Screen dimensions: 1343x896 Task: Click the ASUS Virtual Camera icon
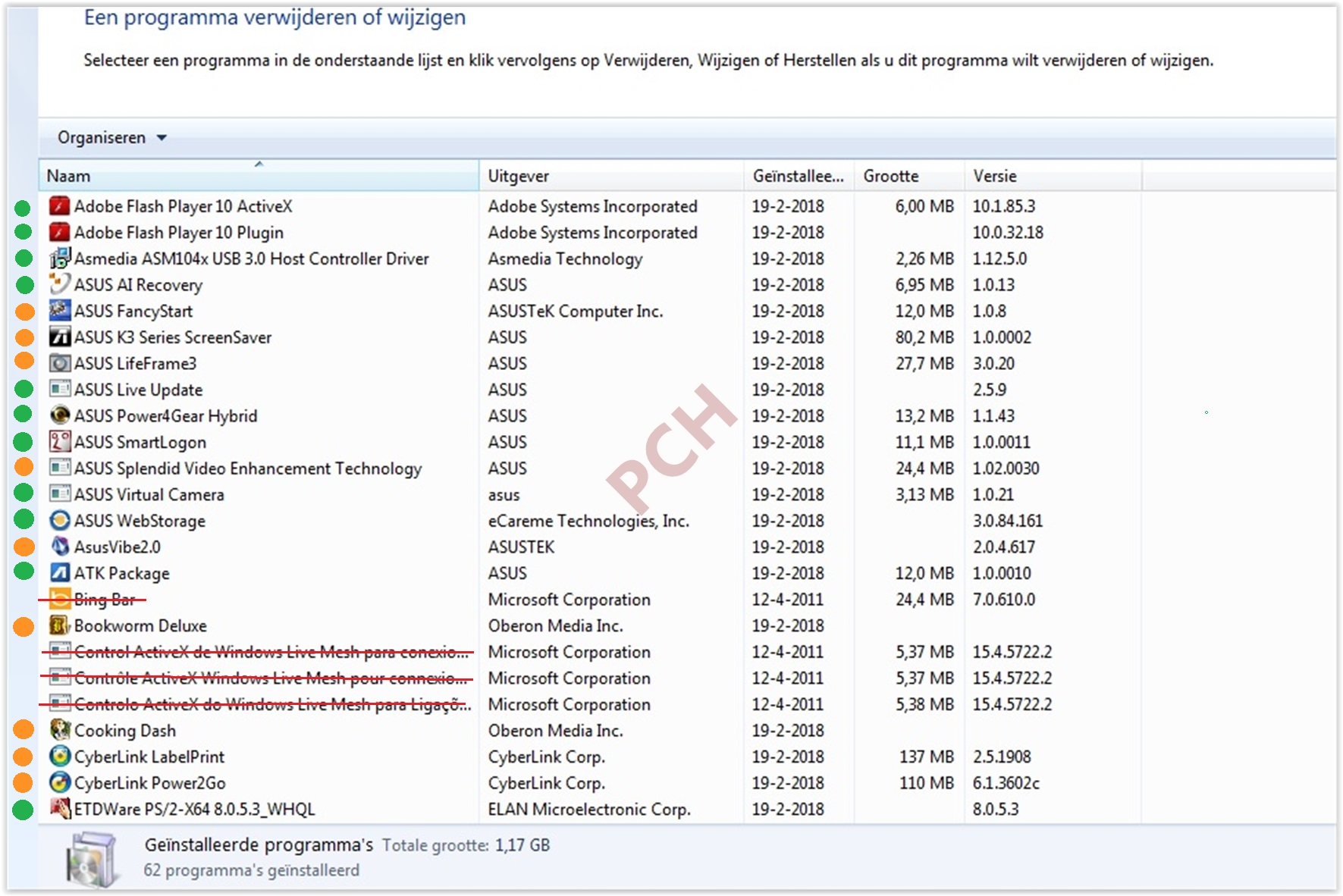(x=59, y=494)
